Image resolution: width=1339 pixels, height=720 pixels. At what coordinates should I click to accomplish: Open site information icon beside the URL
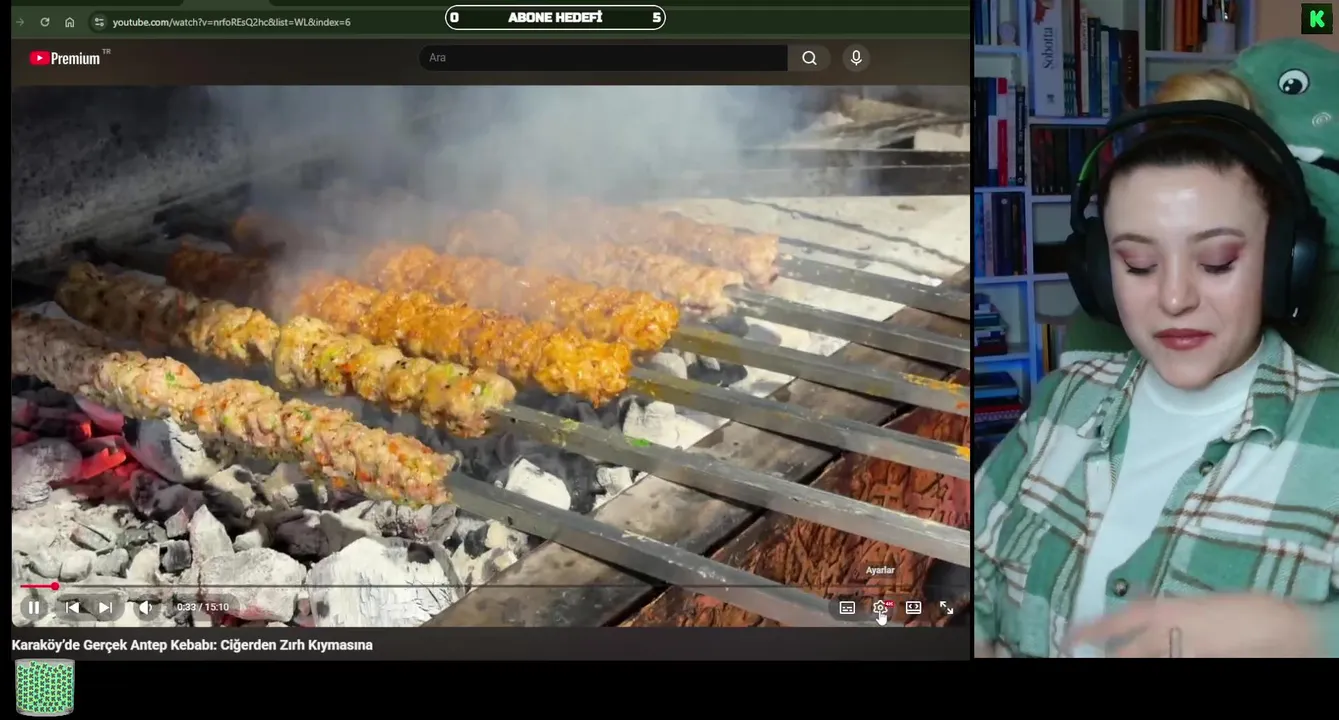tap(98, 22)
